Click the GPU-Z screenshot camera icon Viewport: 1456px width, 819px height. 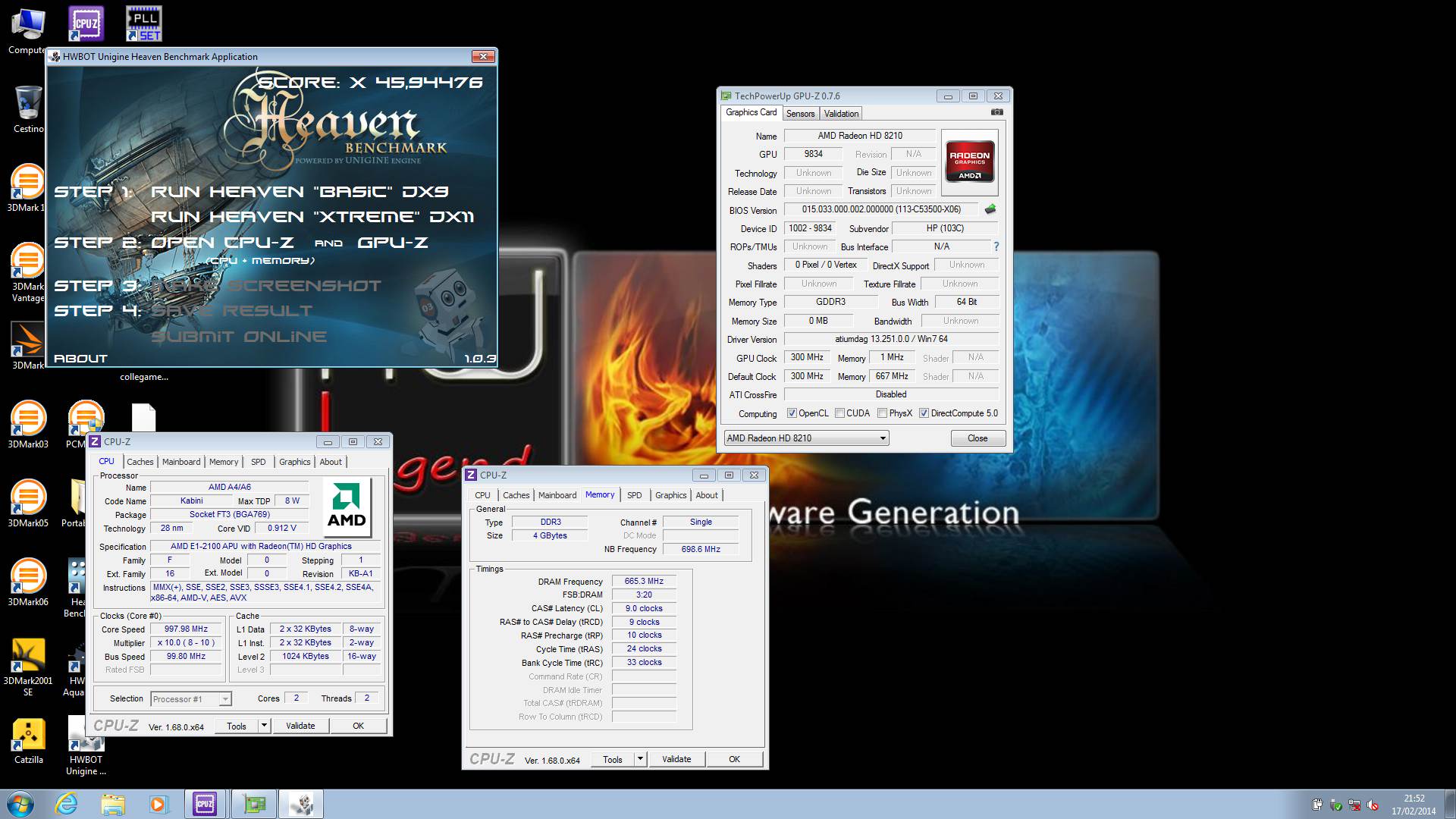tap(997, 112)
